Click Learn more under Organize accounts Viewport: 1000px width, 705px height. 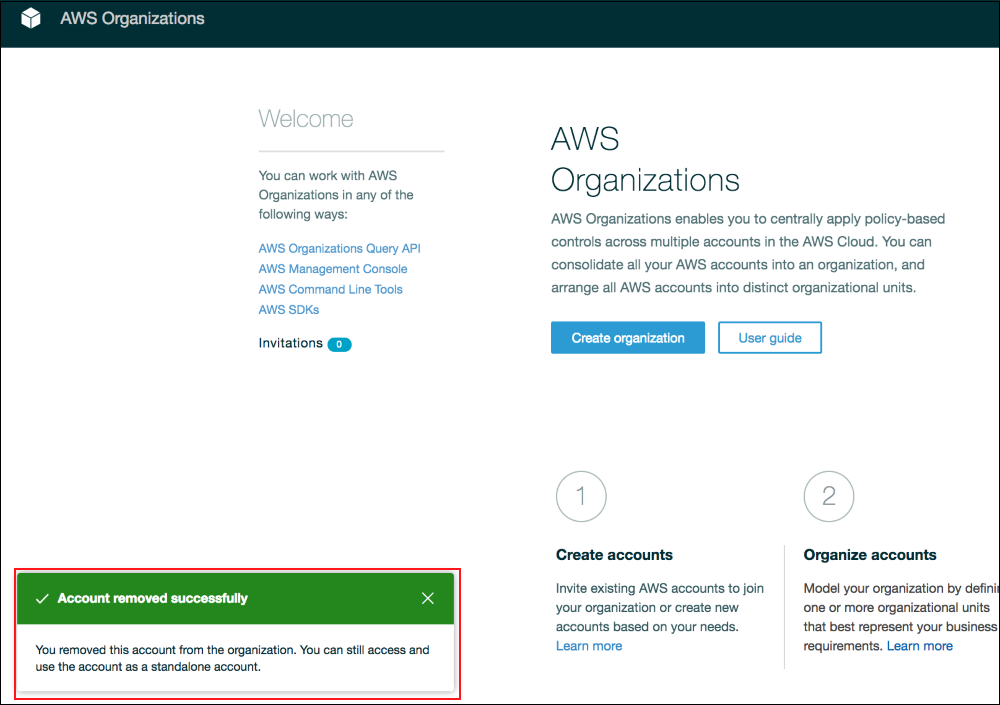pos(919,646)
